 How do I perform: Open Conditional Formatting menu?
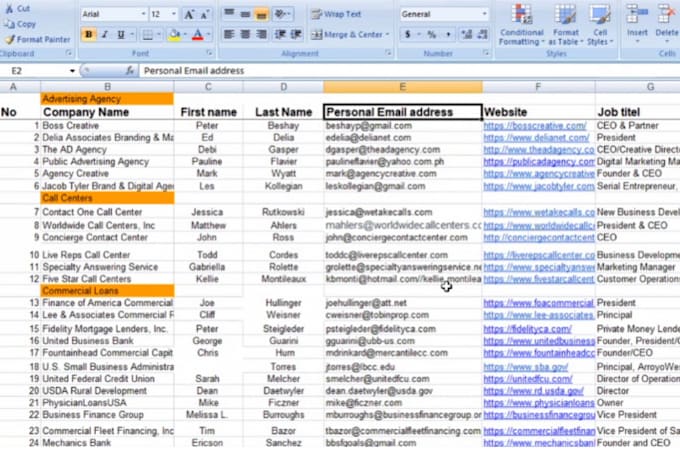coord(522,25)
